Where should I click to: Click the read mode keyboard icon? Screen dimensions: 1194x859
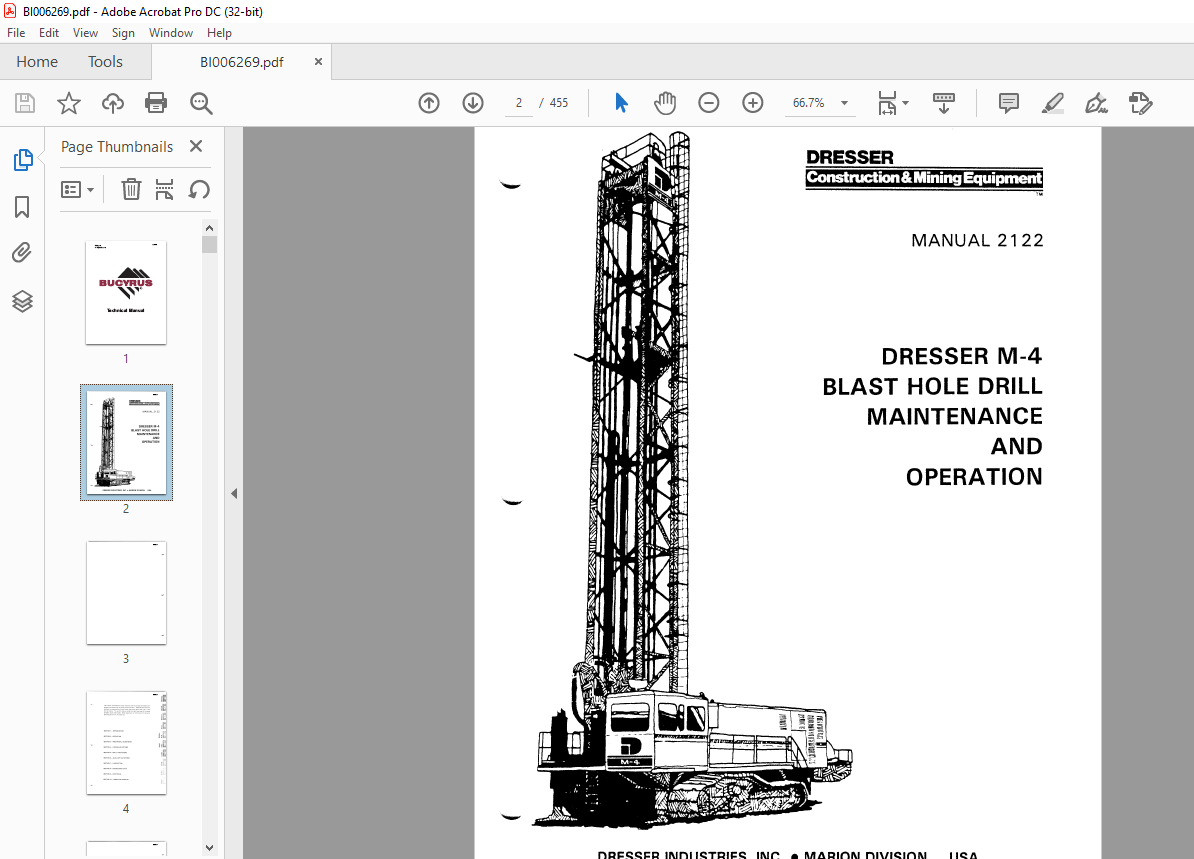pos(943,103)
